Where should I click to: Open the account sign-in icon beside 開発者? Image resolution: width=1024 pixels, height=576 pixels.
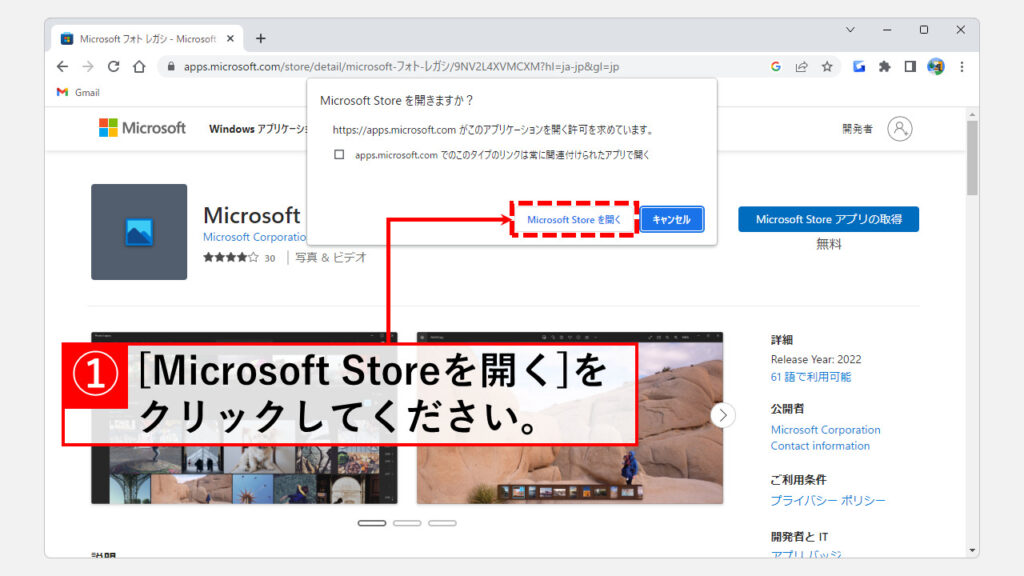(900, 128)
